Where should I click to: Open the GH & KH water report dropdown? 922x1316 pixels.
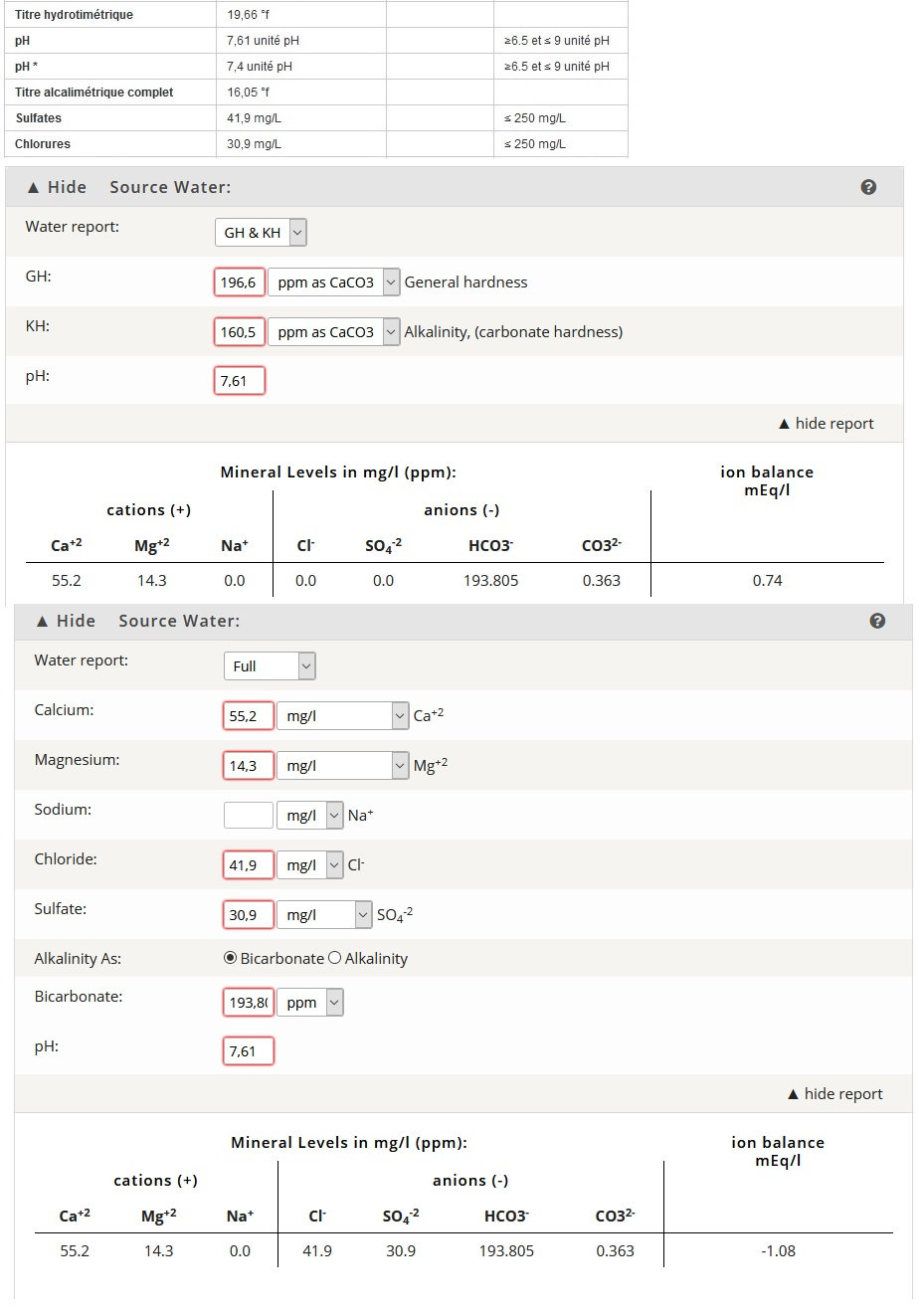261,232
